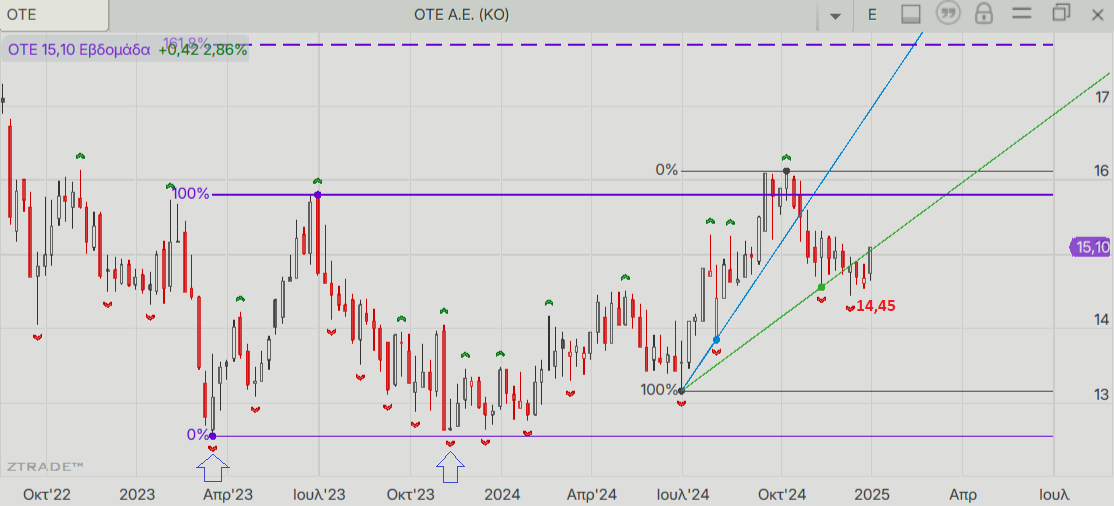Click the 2025 time axis label
Viewport: 1114px width, 506px height.
pos(871,494)
